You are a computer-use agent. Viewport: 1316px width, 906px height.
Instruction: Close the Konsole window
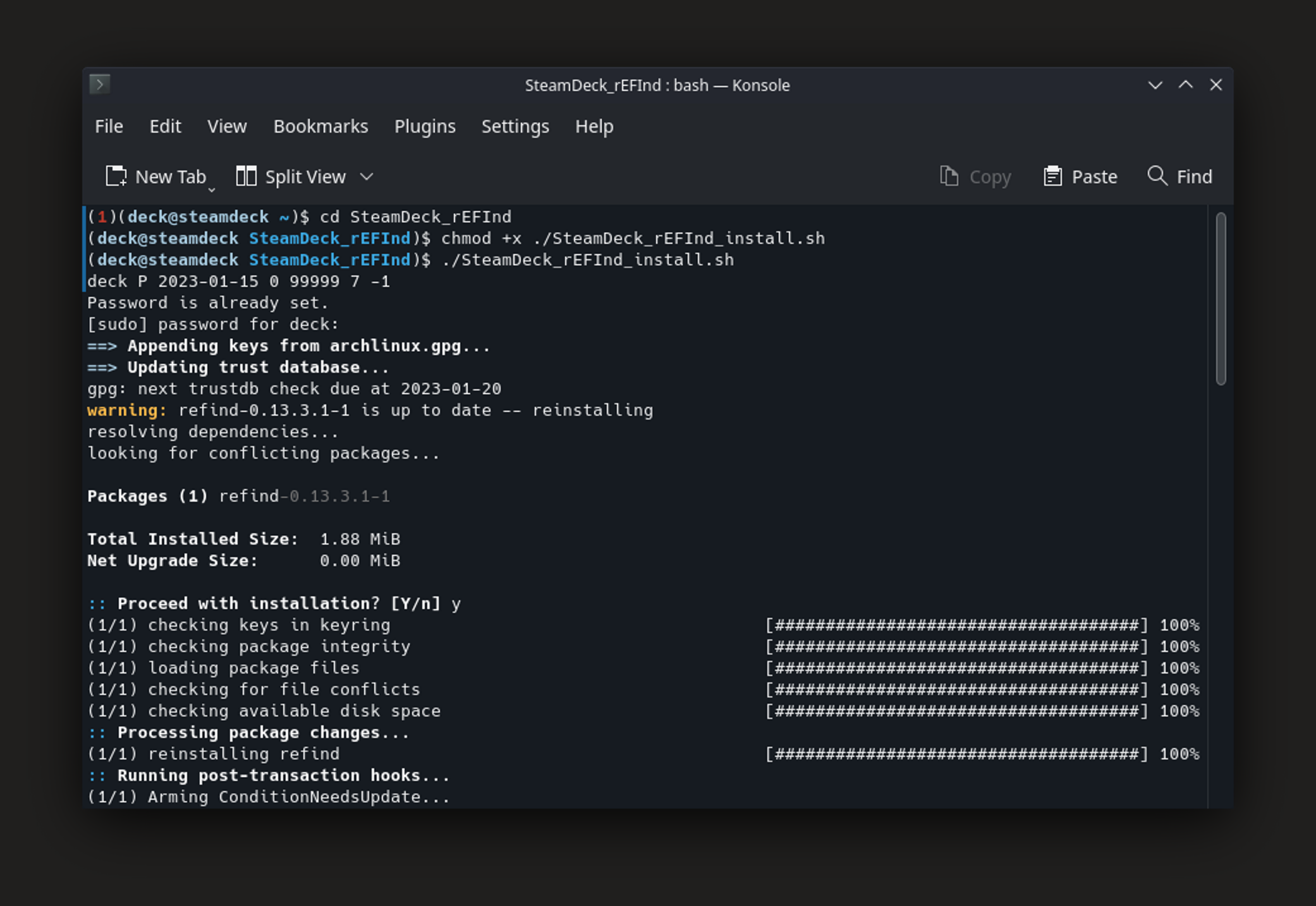[1216, 85]
